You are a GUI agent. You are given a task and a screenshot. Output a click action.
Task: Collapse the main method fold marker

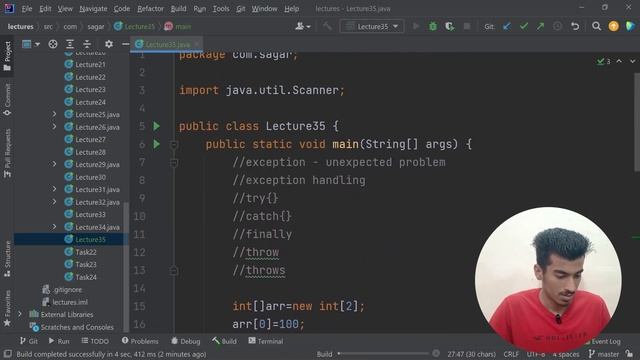(x=174, y=144)
